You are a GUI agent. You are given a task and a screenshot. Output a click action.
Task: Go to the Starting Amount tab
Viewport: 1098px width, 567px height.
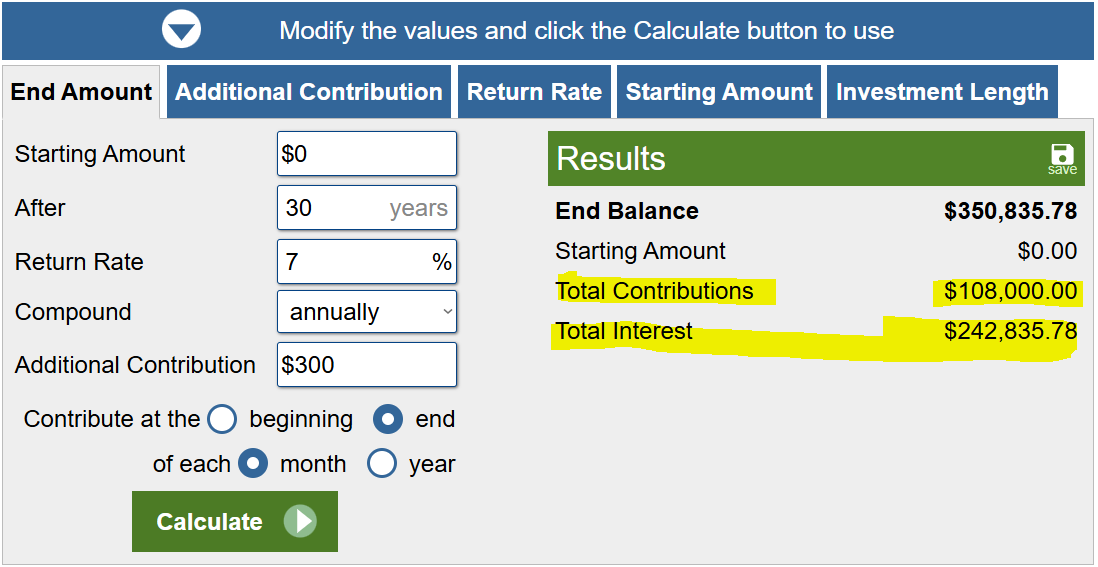(719, 92)
